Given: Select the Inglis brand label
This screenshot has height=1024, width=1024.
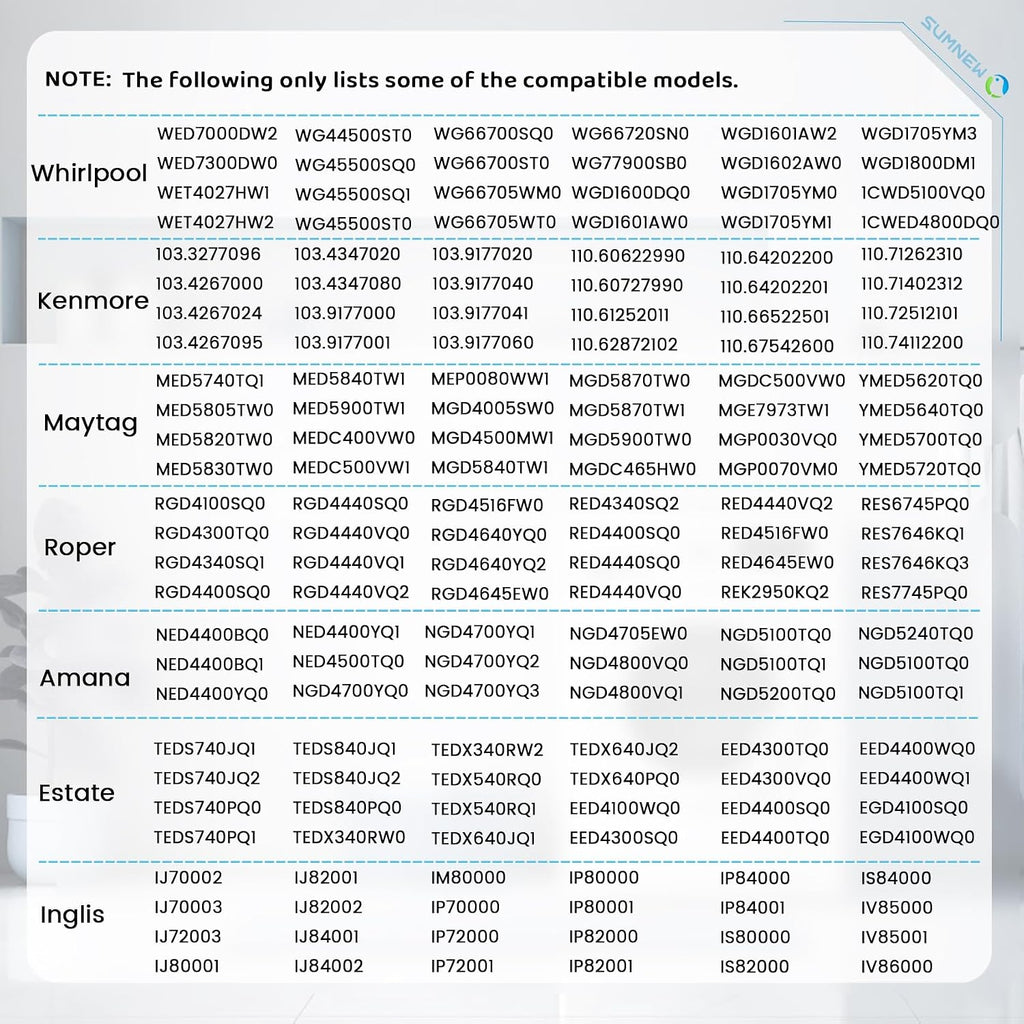Looking at the screenshot, I should [x=72, y=915].
